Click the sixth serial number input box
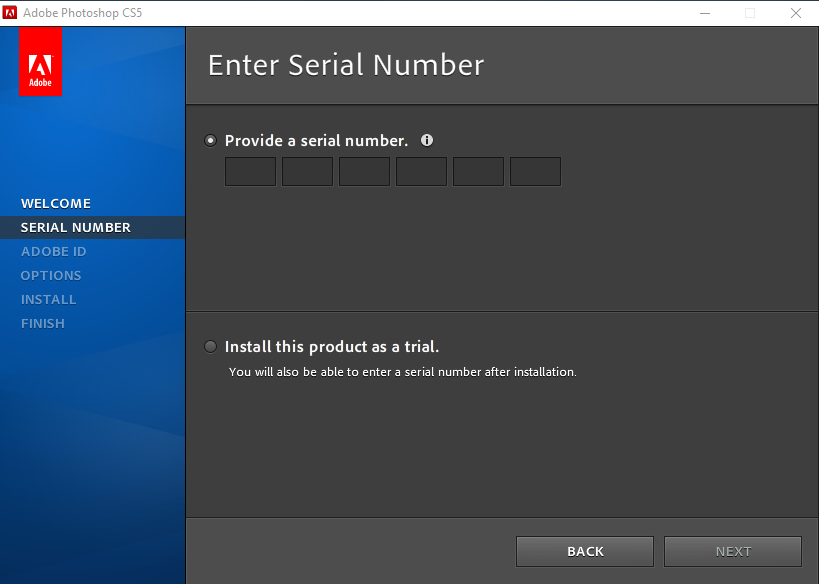 535,171
